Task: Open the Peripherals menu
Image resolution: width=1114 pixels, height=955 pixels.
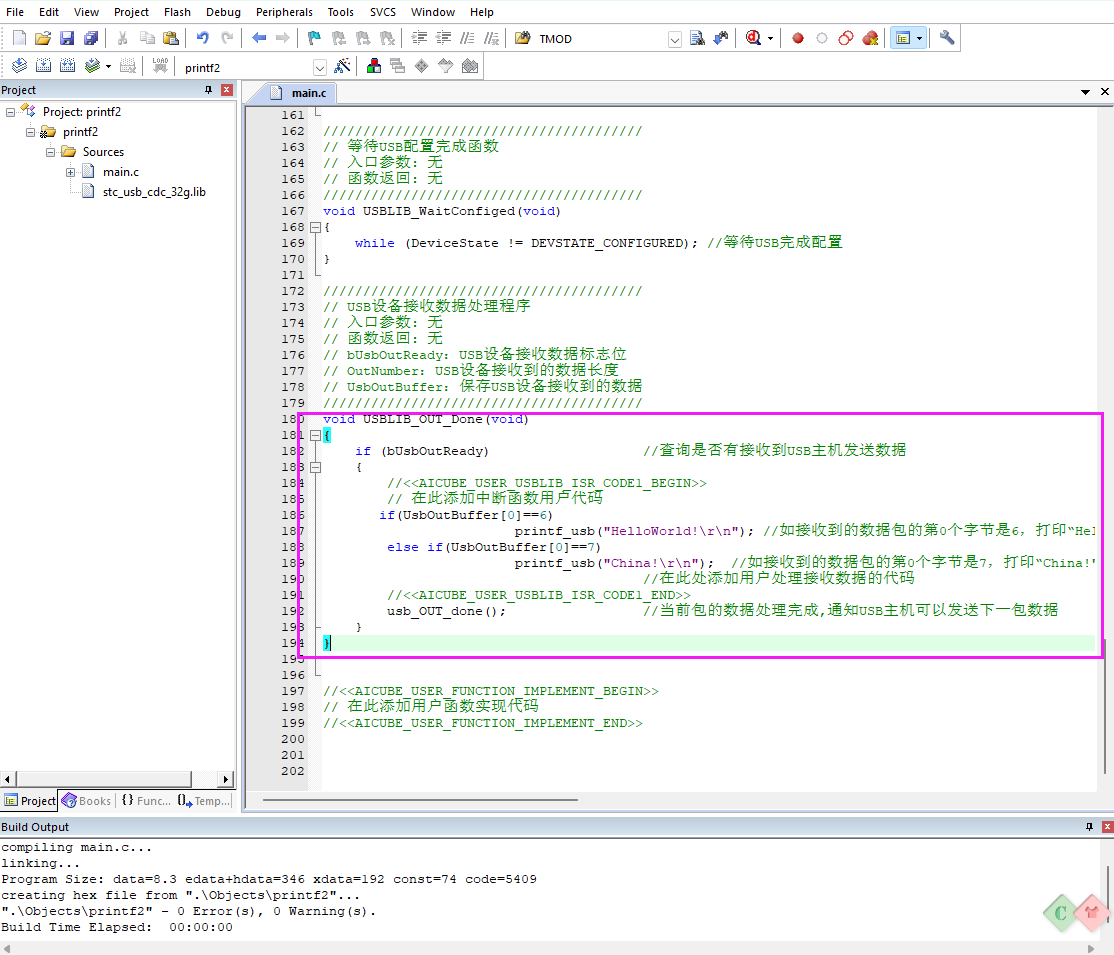Action: tap(284, 12)
